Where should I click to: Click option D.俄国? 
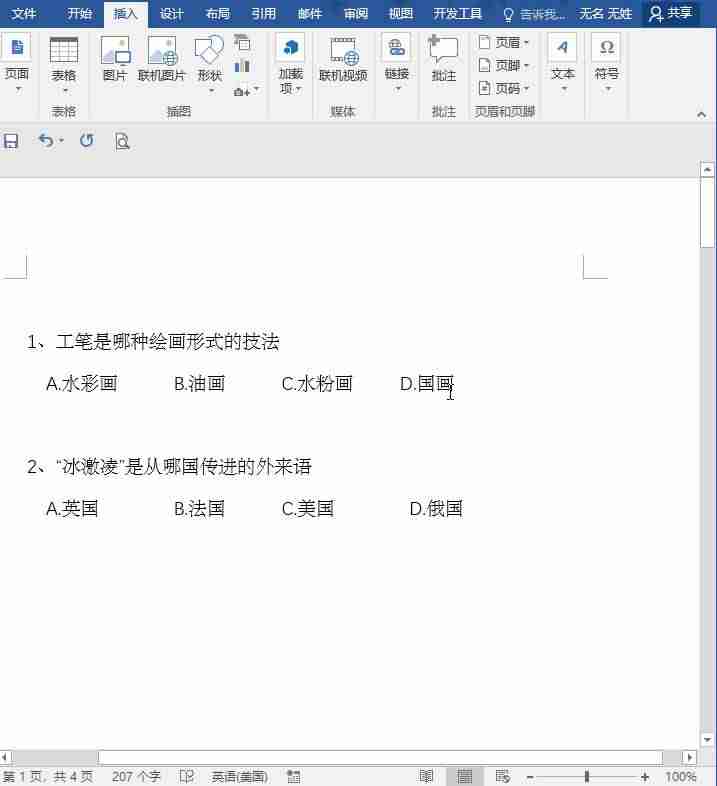436,508
